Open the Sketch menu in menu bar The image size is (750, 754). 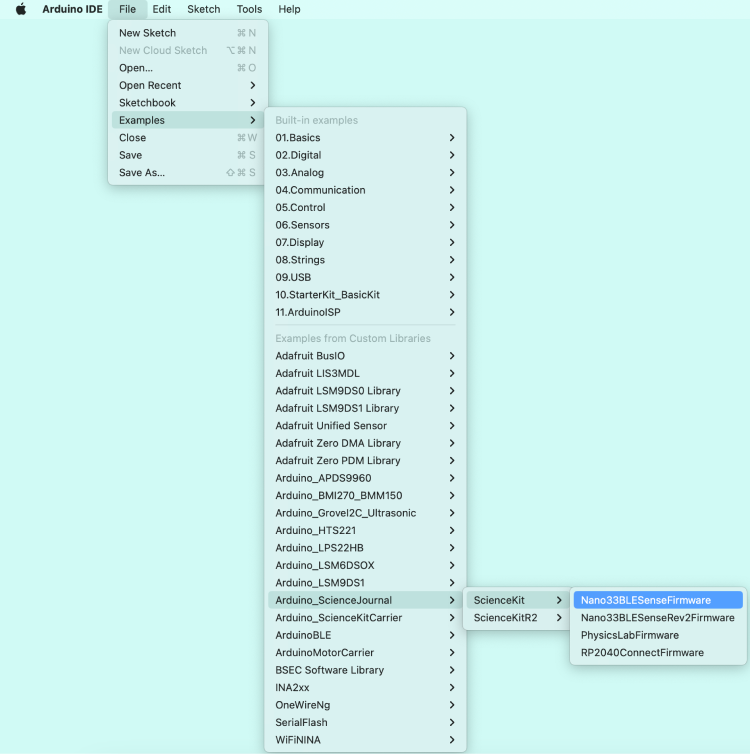point(204,9)
